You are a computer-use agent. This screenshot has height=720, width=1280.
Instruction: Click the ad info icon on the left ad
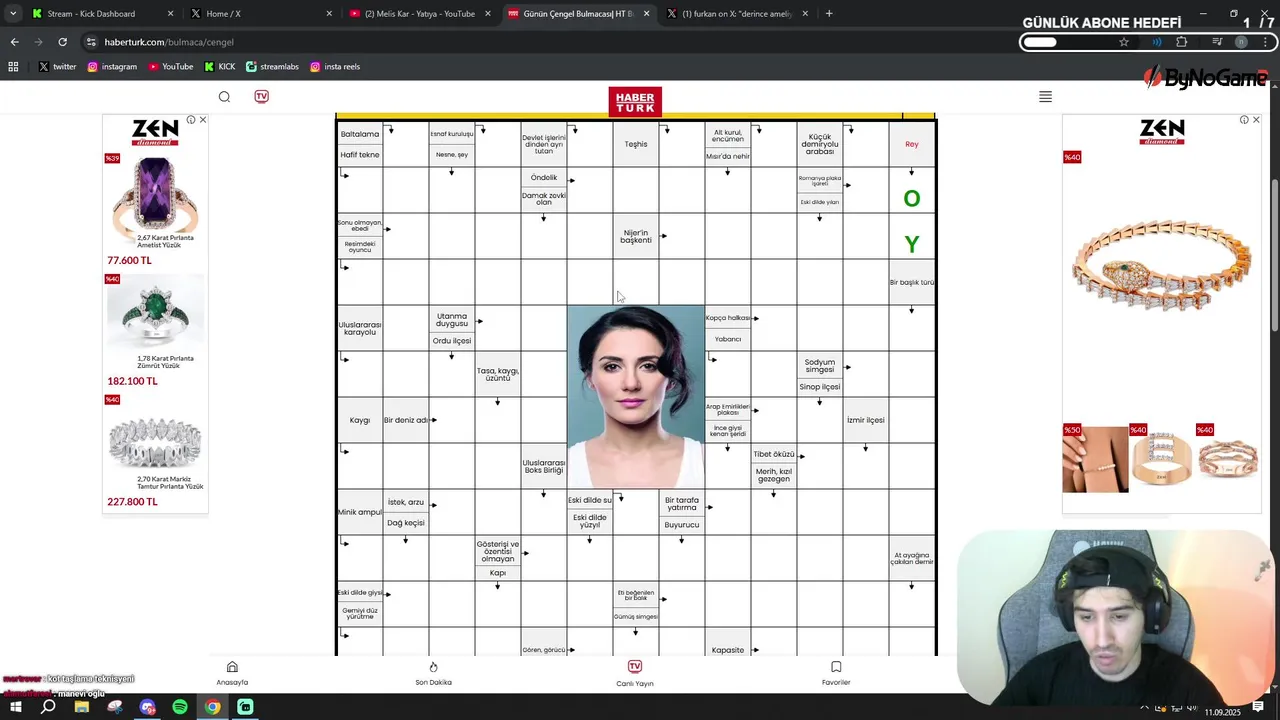[x=191, y=120]
